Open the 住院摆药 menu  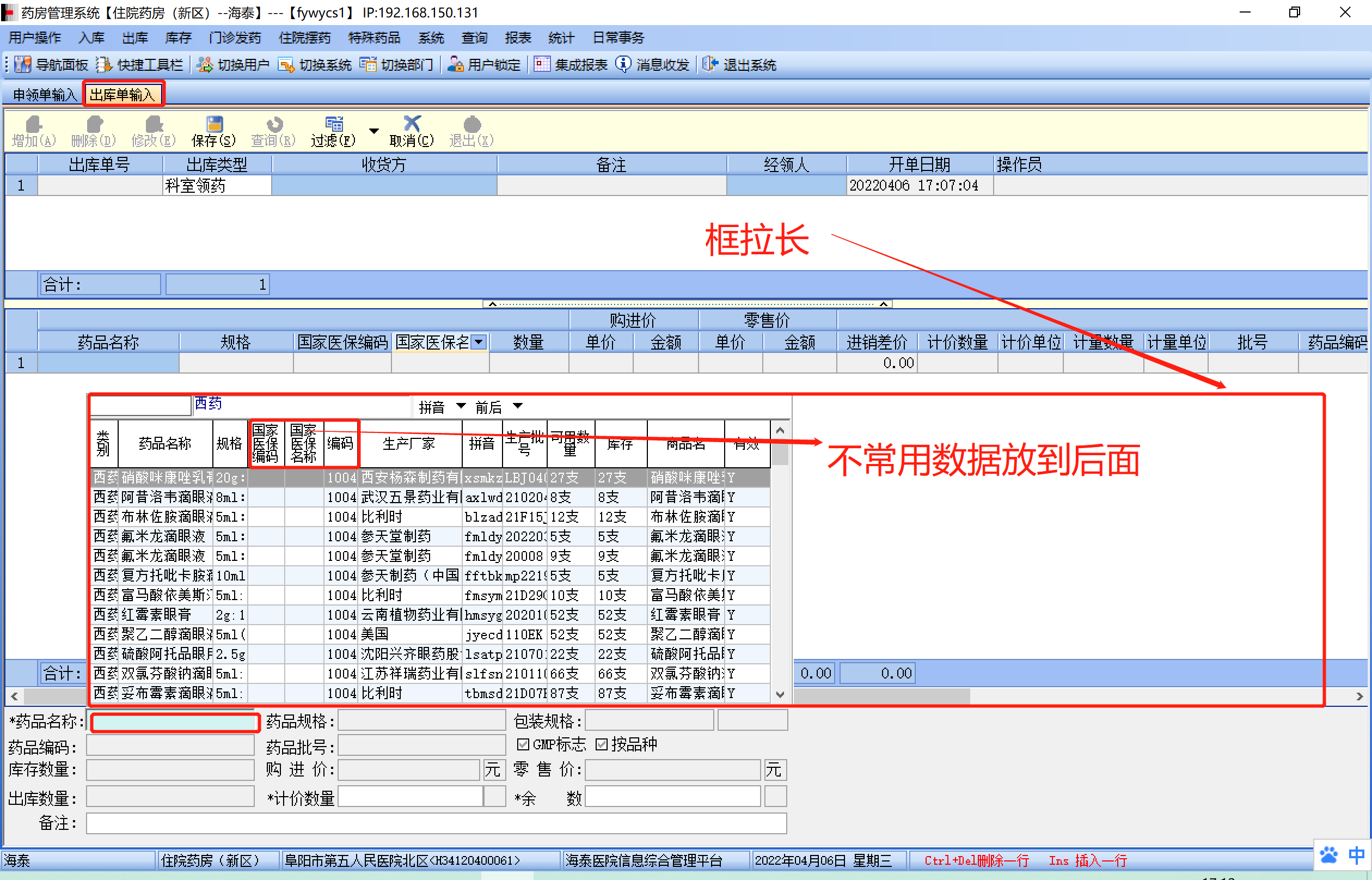pyautogui.click(x=304, y=38)
